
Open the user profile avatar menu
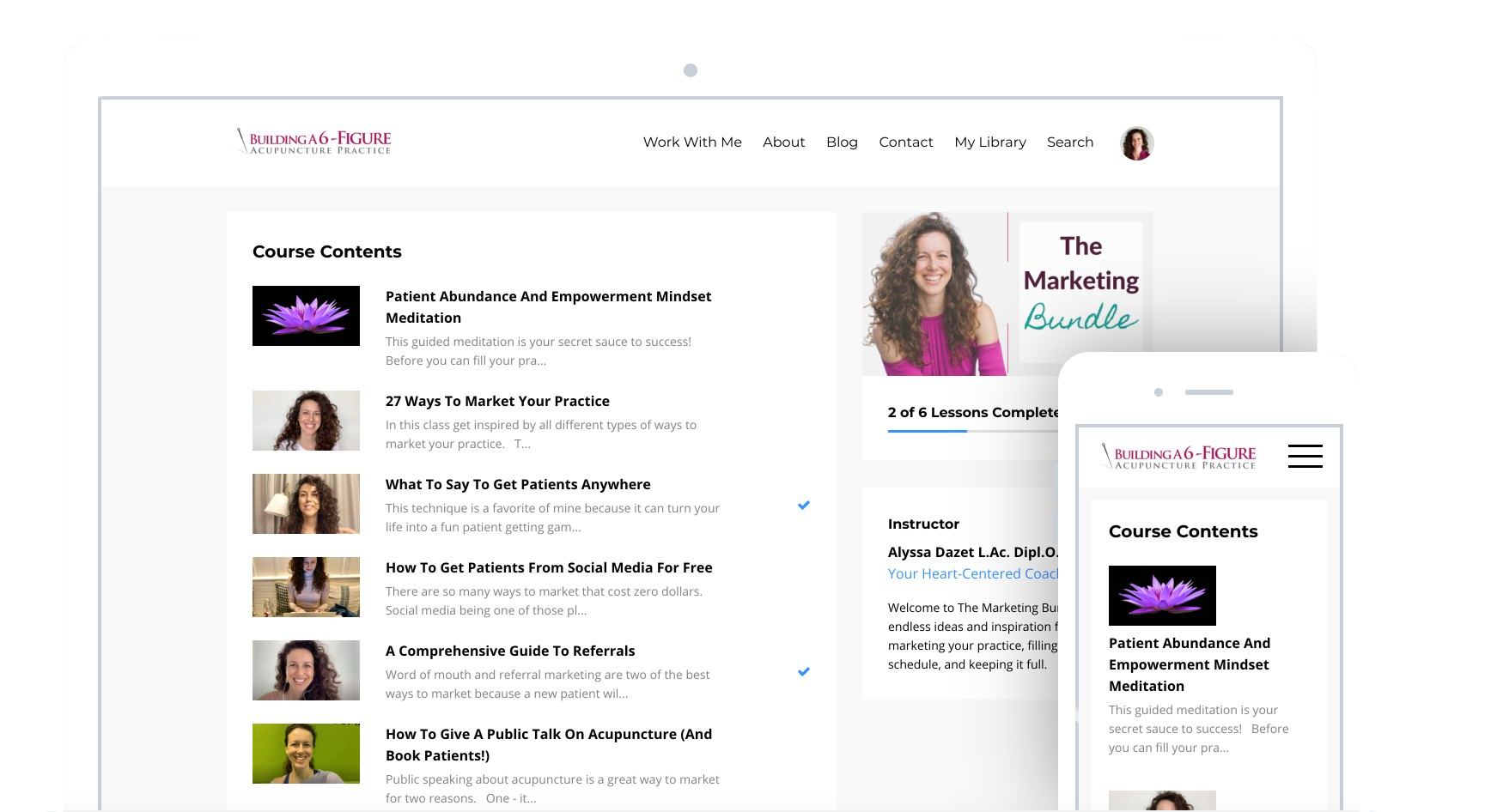pyautogui.click(x=1136, y=143)
